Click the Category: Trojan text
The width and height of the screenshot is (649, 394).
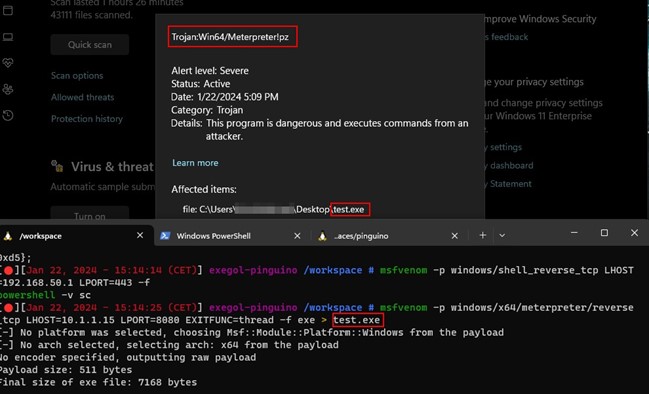click(207, 110)
